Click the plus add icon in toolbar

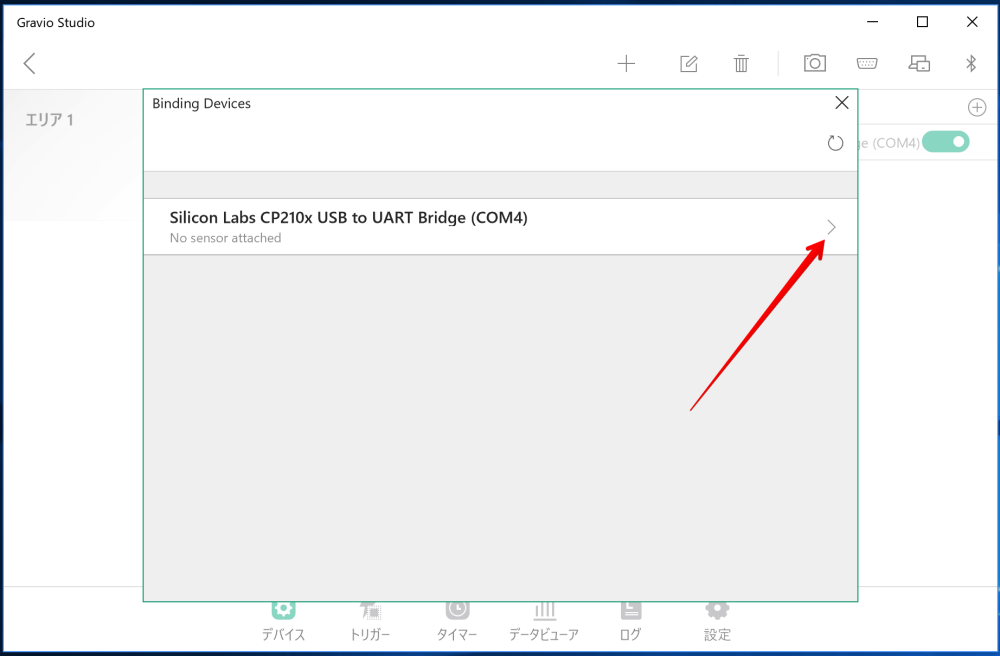626,63
